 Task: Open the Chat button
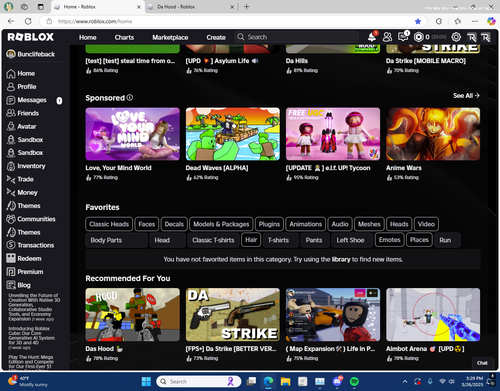(x=482, y=363)
